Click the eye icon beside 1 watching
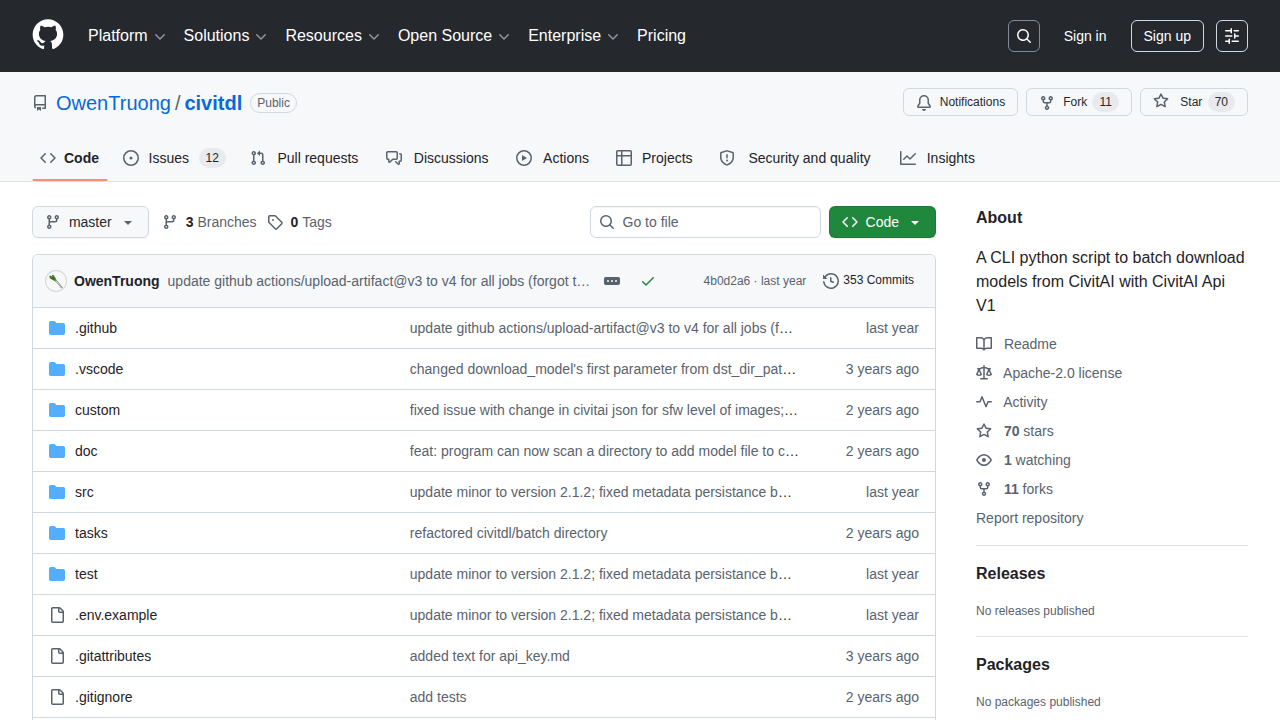 [984, 460]
